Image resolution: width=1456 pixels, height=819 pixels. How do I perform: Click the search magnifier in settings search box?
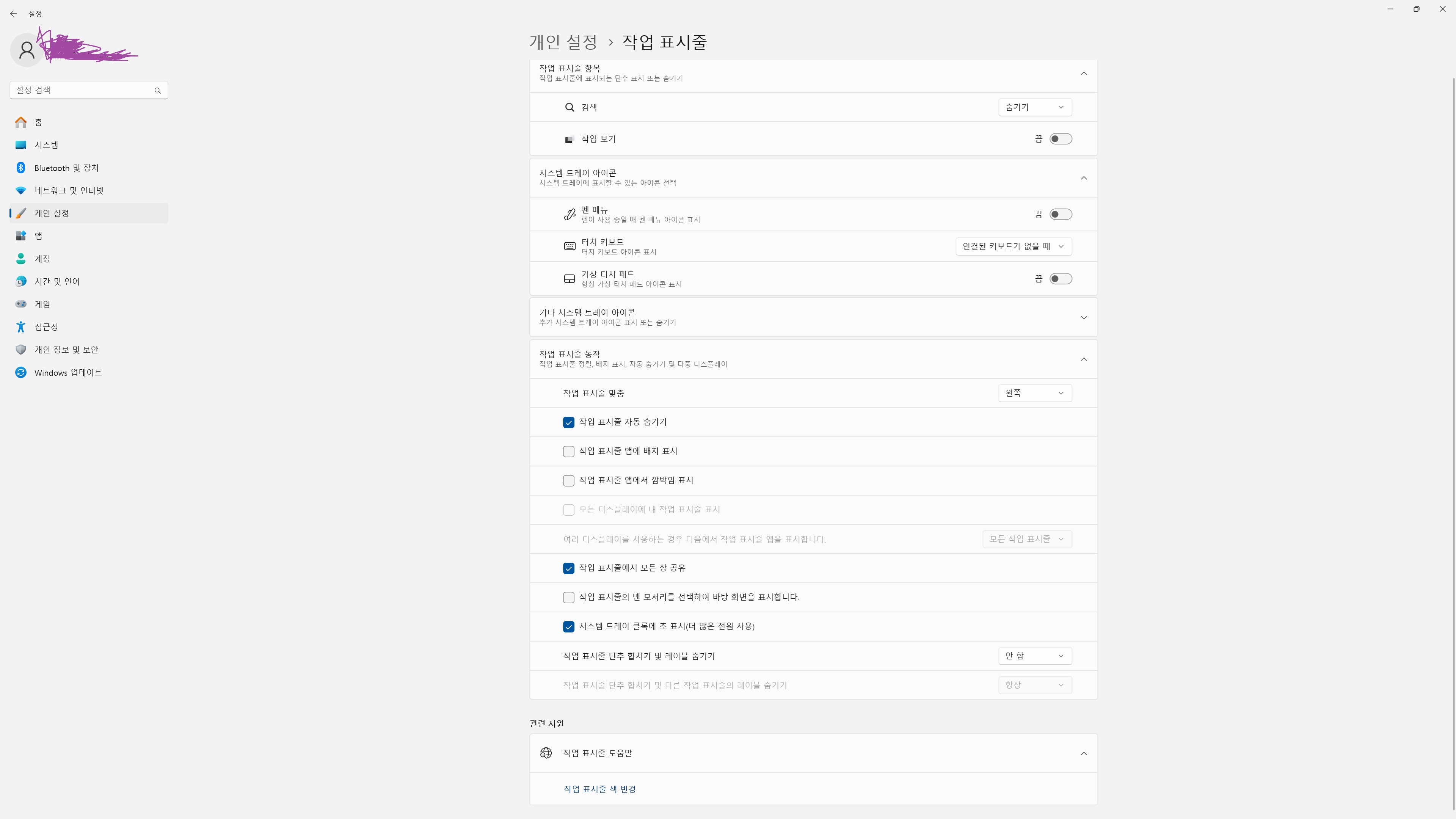pyautogui.click(x=158, y=91)
